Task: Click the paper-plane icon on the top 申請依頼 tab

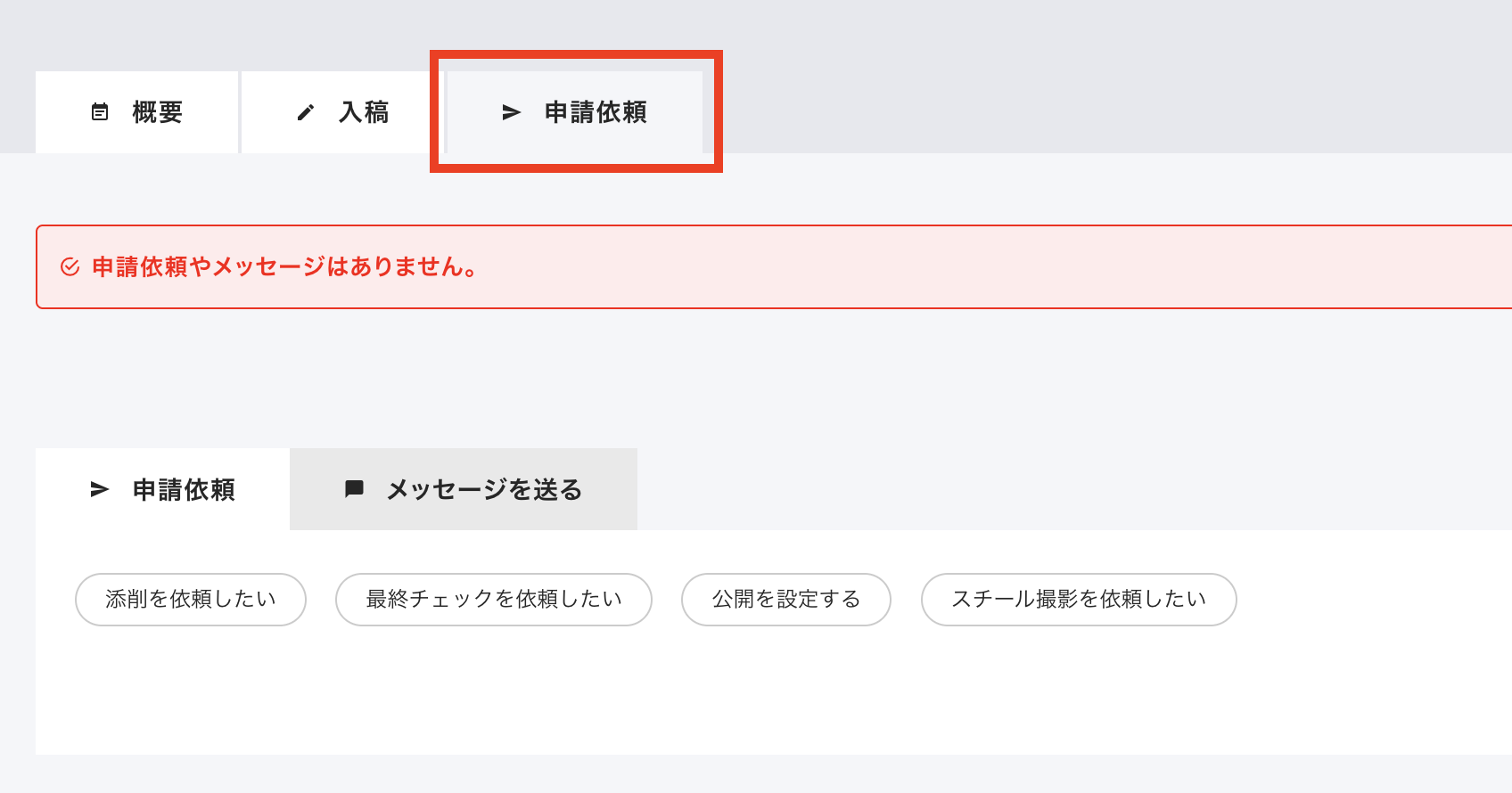Action: tap(511, 112)
